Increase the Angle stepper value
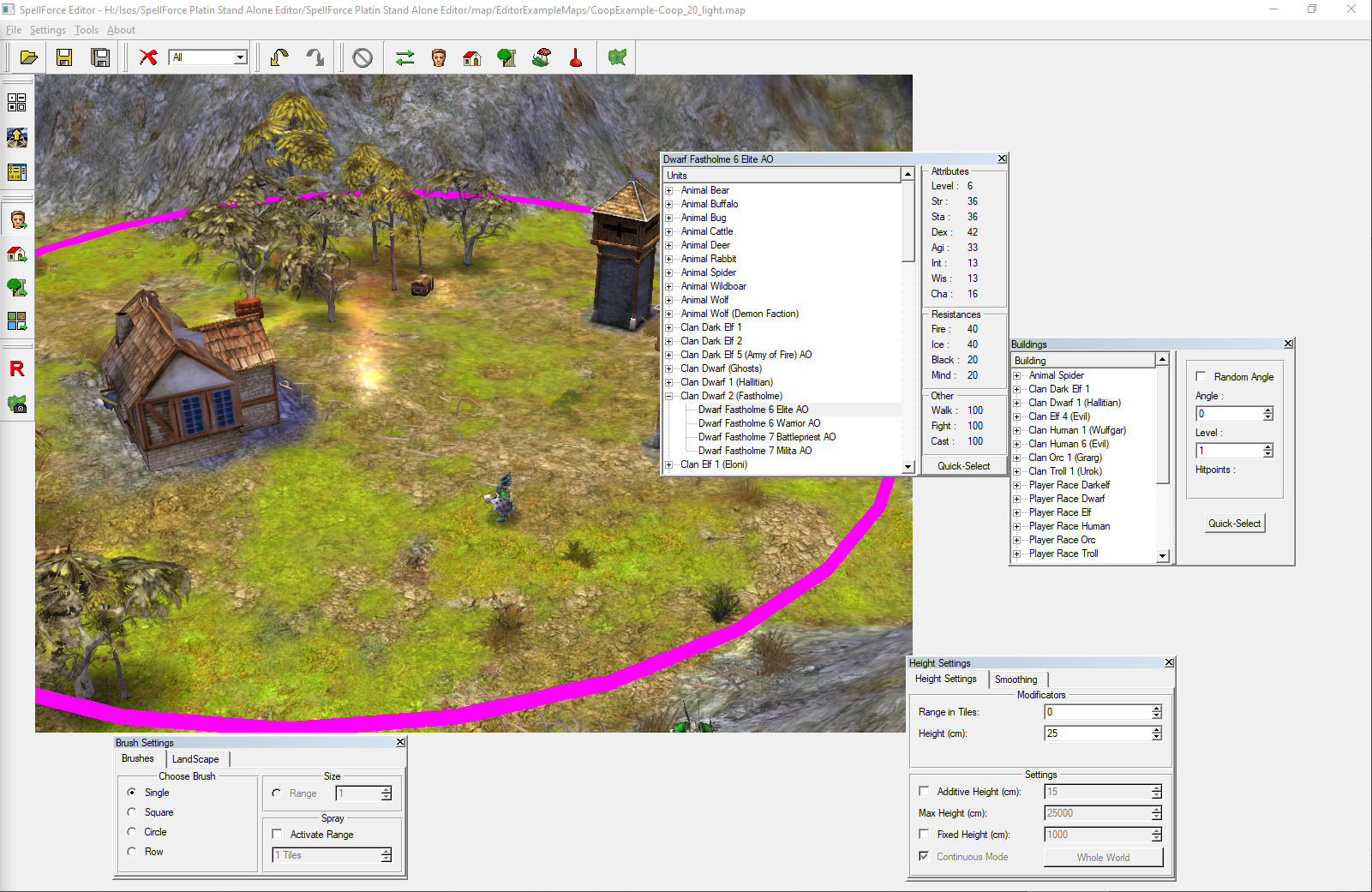Screen dimensions: 1372x892 1268,410
